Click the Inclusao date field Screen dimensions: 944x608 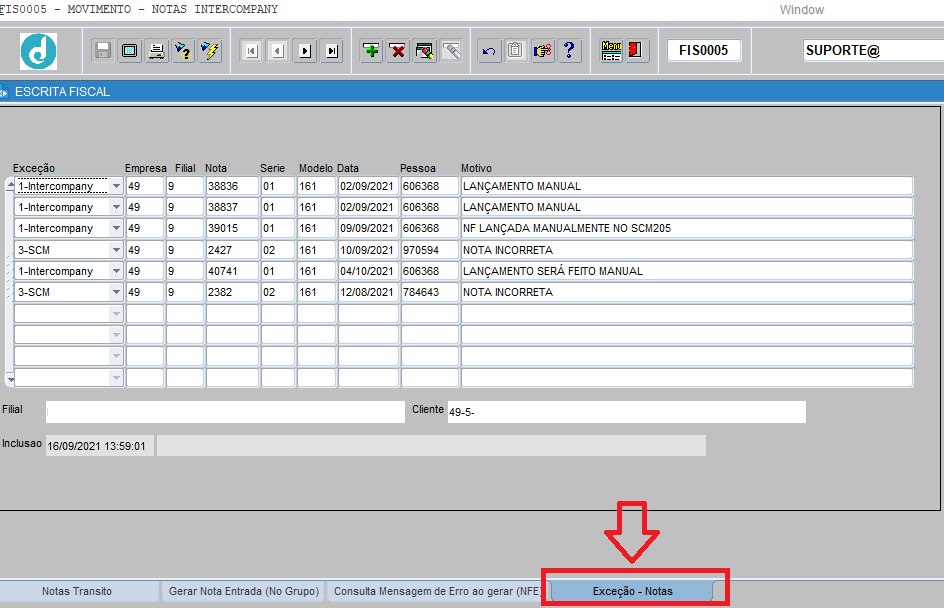click(x=99, y=446)
